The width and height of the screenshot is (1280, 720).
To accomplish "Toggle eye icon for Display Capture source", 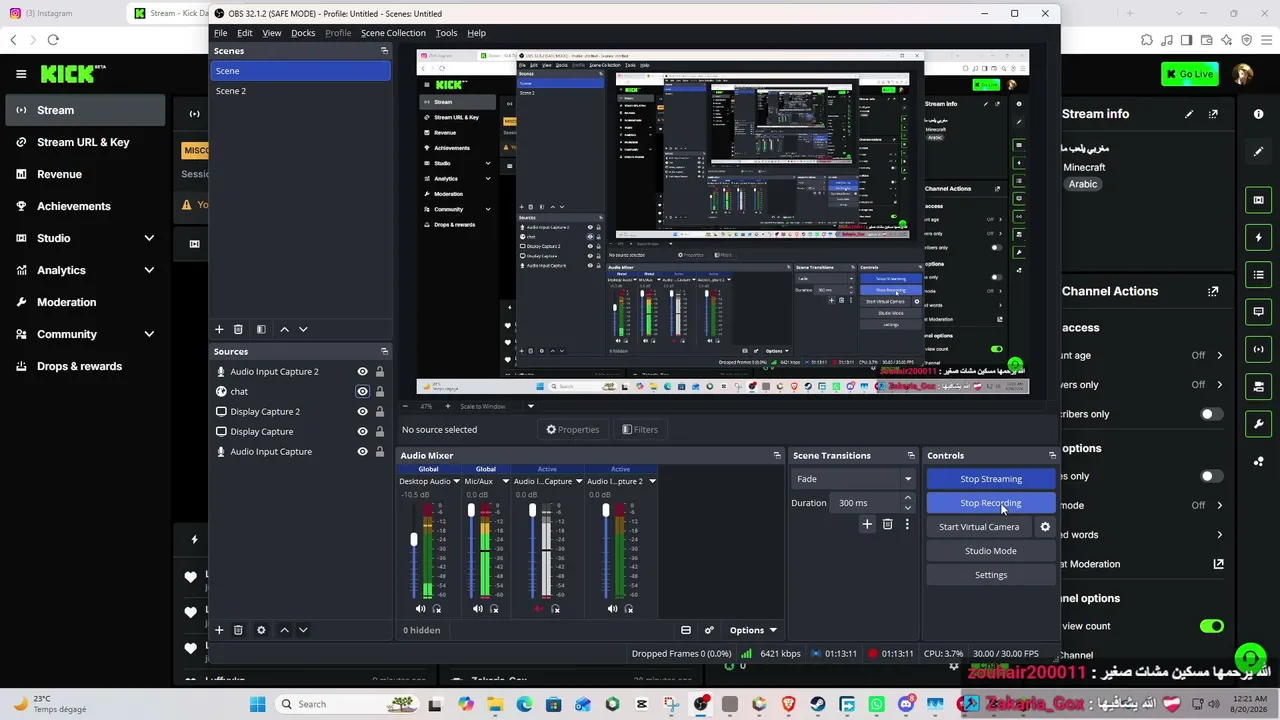I will point(363,432).
